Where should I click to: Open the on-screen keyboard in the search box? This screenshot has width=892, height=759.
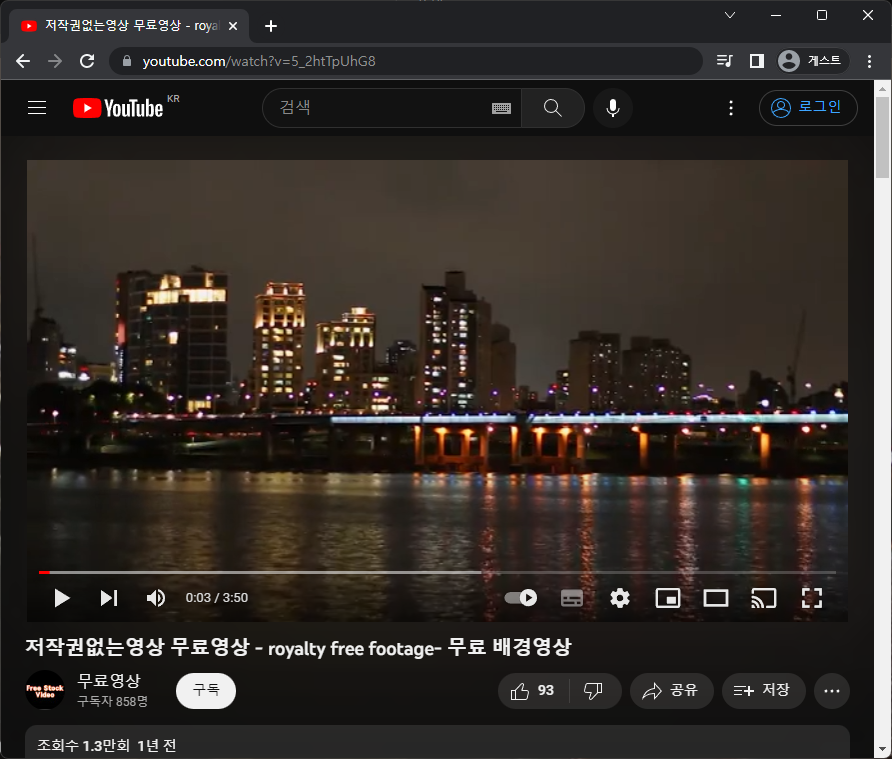click(501, 107)
